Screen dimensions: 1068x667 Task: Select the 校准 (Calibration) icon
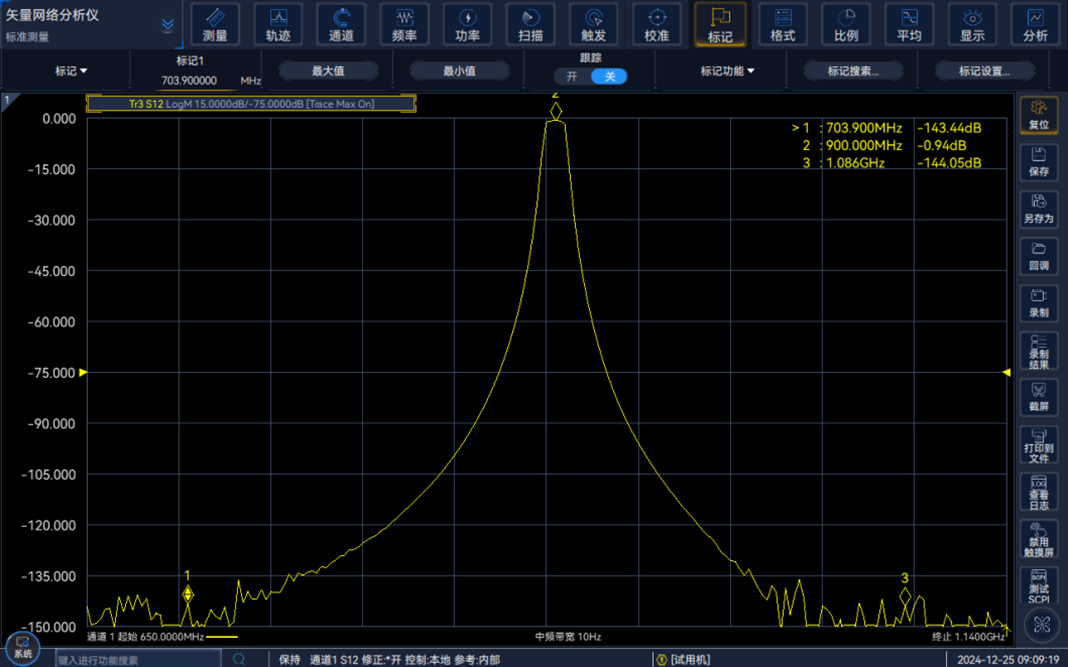pyautogui.click(x=656, y=24)
